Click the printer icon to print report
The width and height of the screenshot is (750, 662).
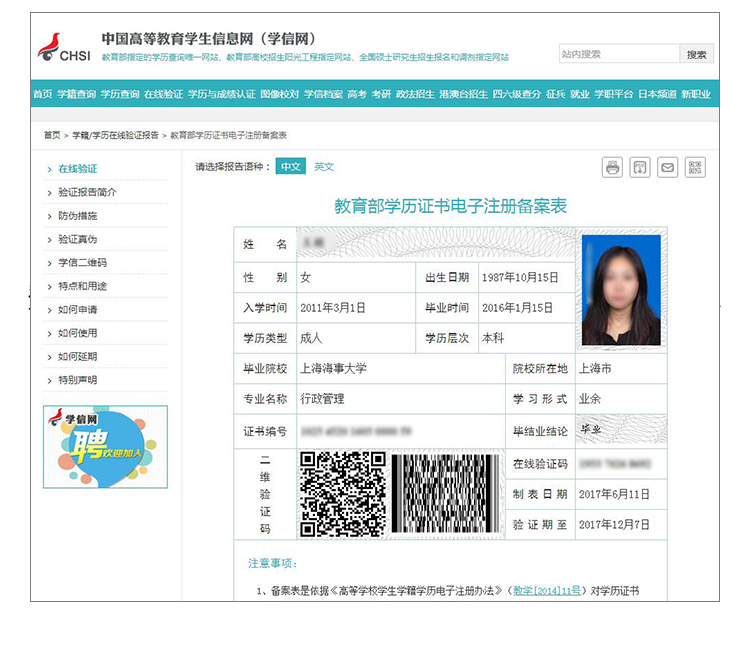tap(612, 167)
